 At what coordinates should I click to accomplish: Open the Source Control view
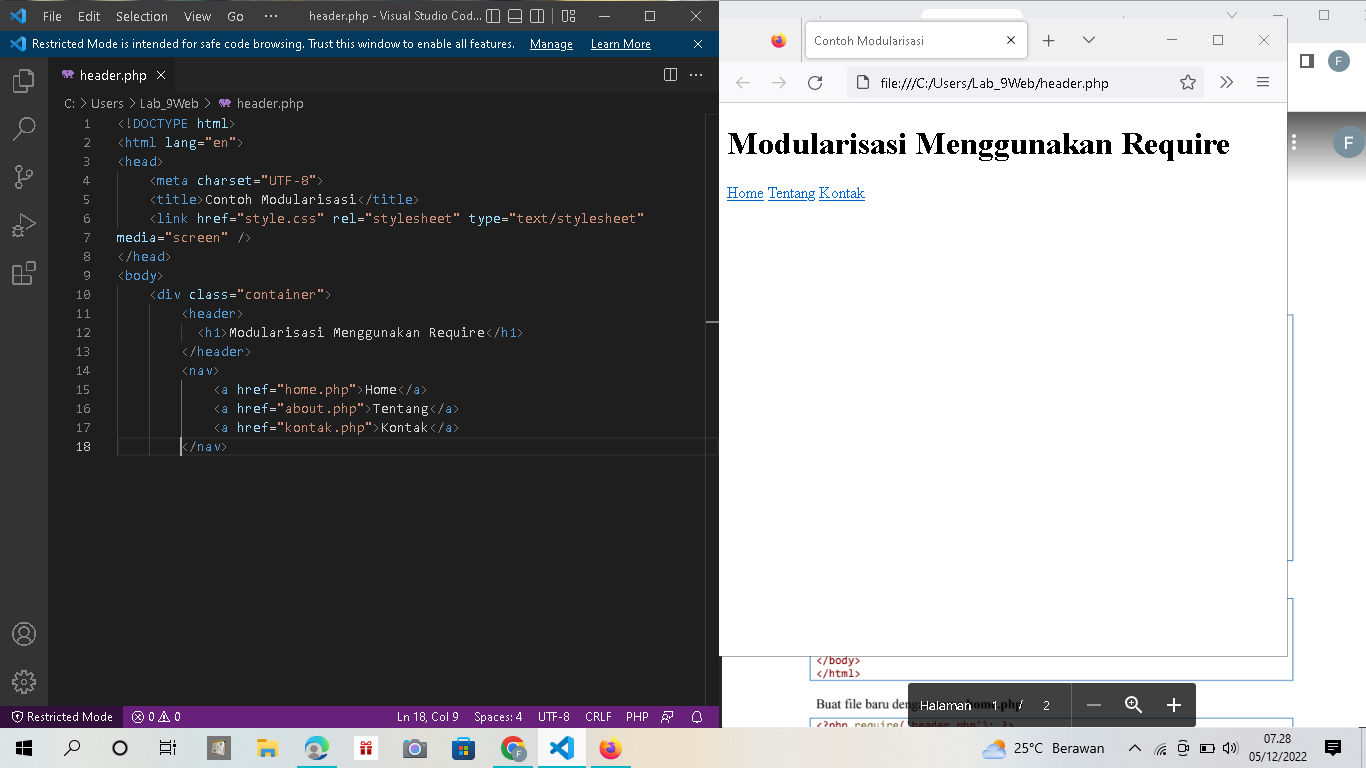coord(24,177)
